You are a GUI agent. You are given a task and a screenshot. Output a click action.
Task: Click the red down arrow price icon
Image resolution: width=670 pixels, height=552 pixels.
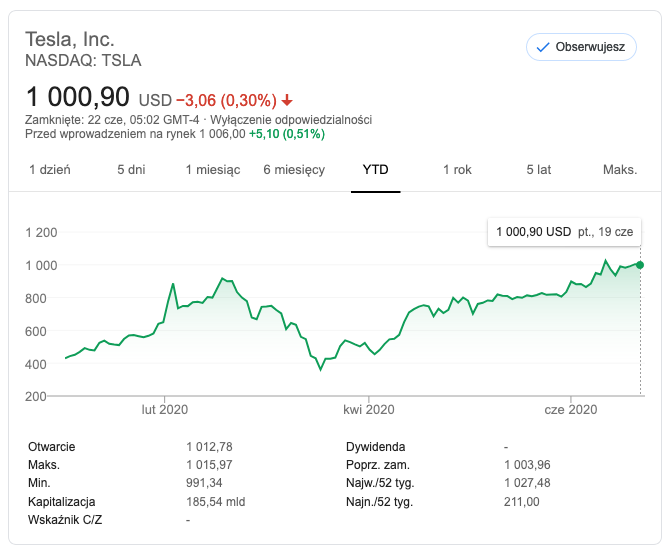coord(287,100)
